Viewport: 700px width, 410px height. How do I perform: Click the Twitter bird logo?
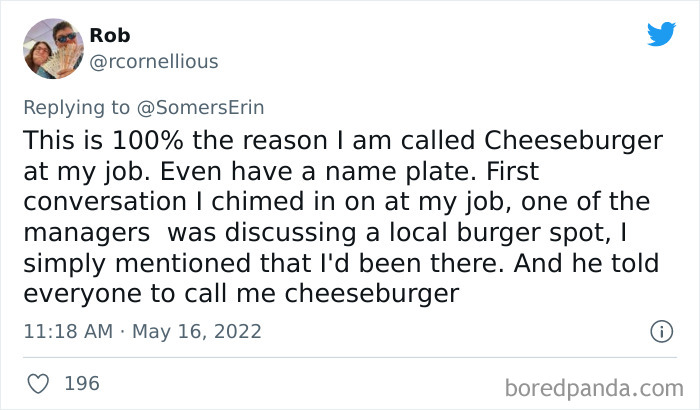pyautogui.click(x=661, y=35)
